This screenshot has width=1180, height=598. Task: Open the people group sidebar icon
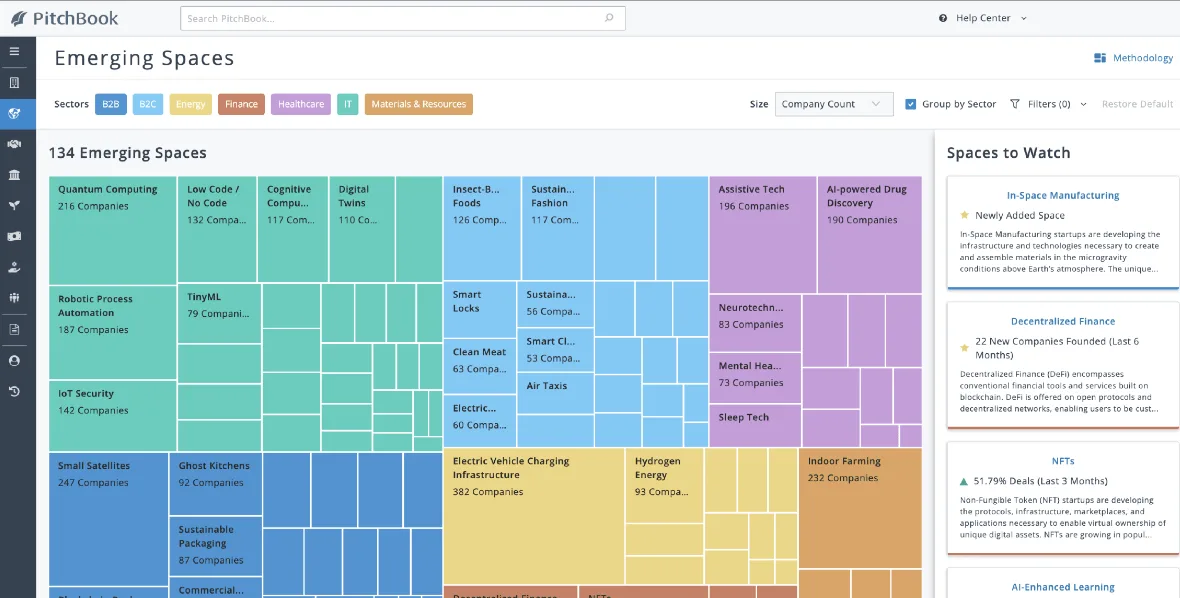[14, 298]
